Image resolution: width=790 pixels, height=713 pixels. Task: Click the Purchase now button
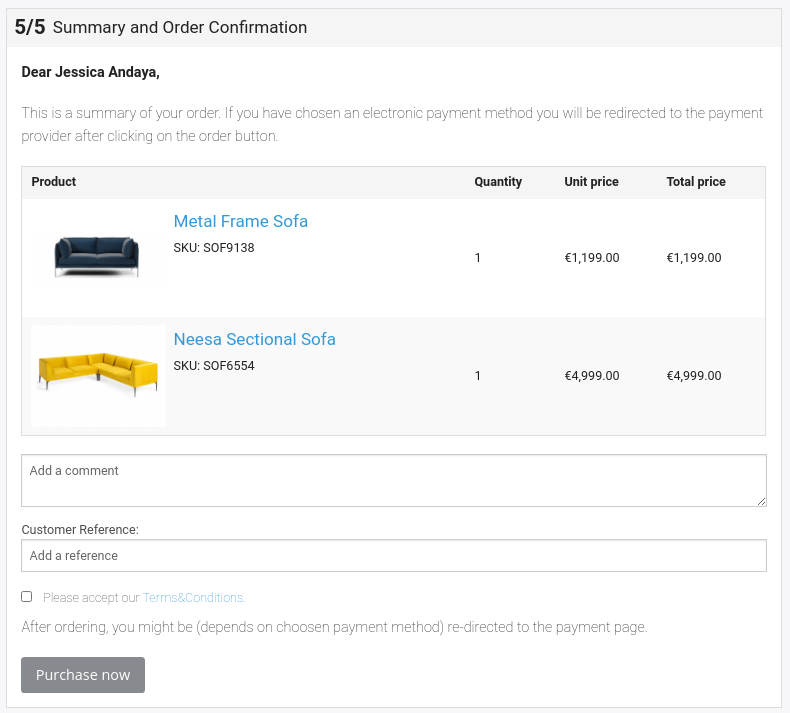coord(83,675)
